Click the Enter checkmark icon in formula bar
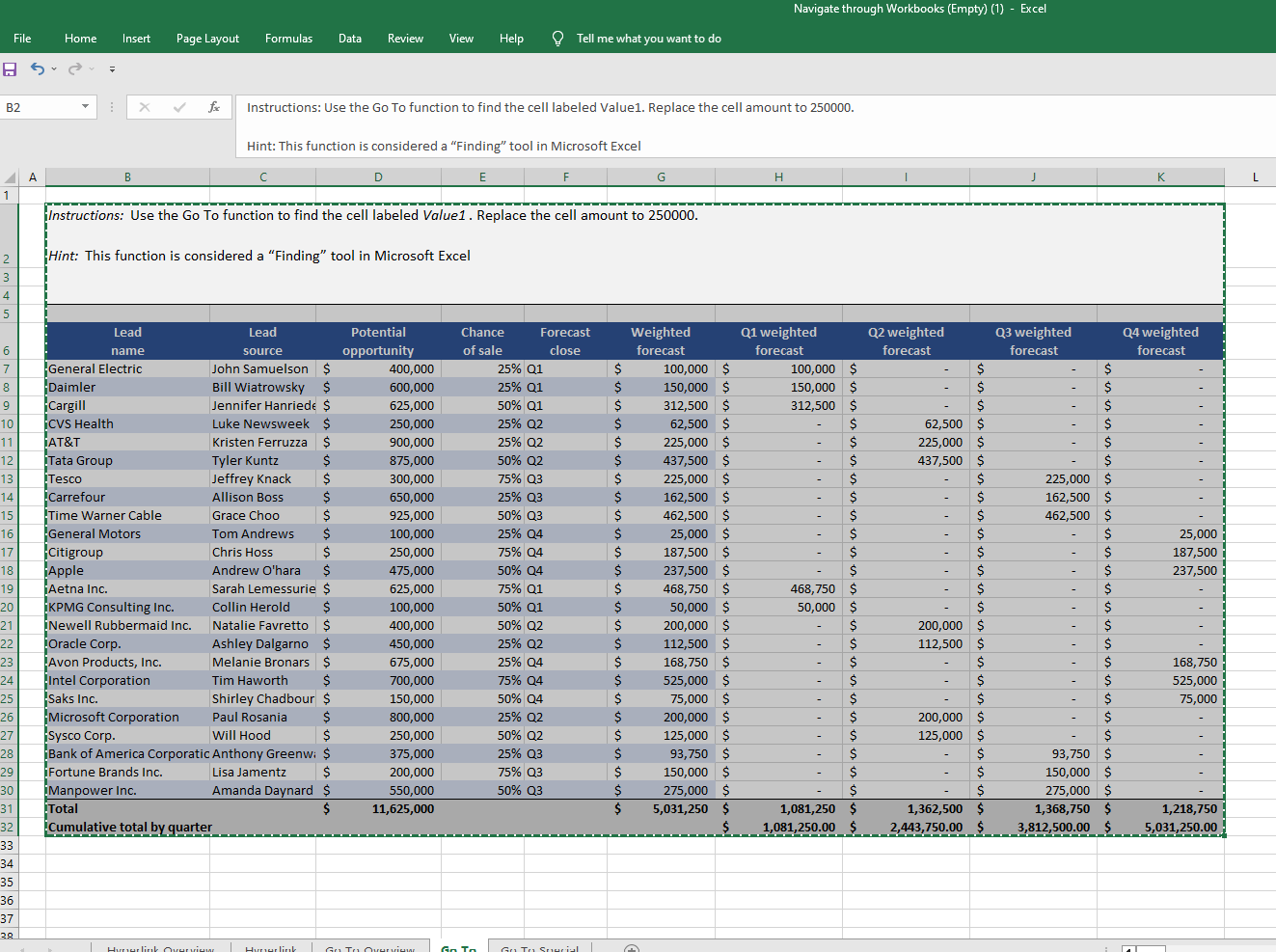1276x952 pixels. 179,107
